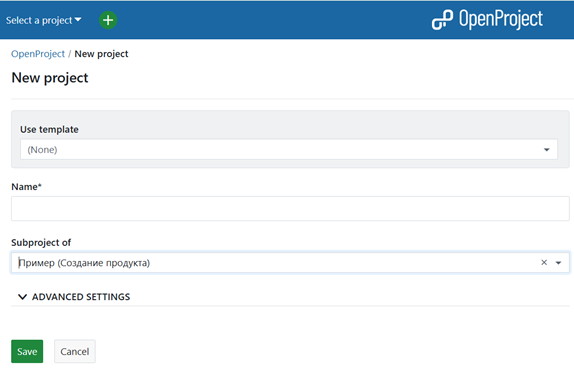This screenshot has width=574, height=384.
Task: Clear the Subproject of selection
Action: click(x=544, y=262)
